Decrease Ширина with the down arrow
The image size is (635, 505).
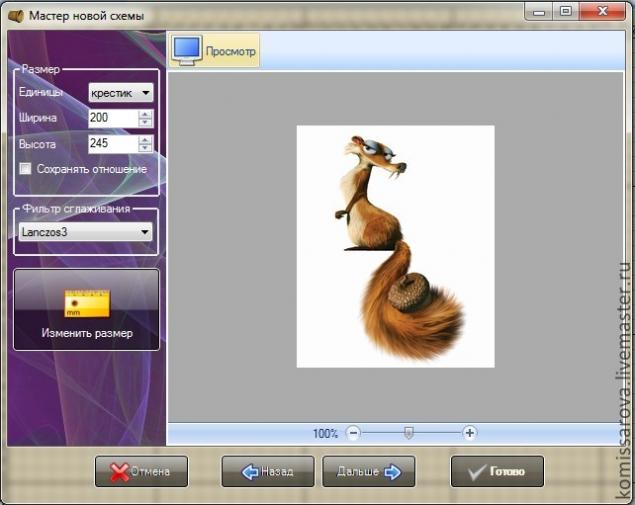point(145,122)
